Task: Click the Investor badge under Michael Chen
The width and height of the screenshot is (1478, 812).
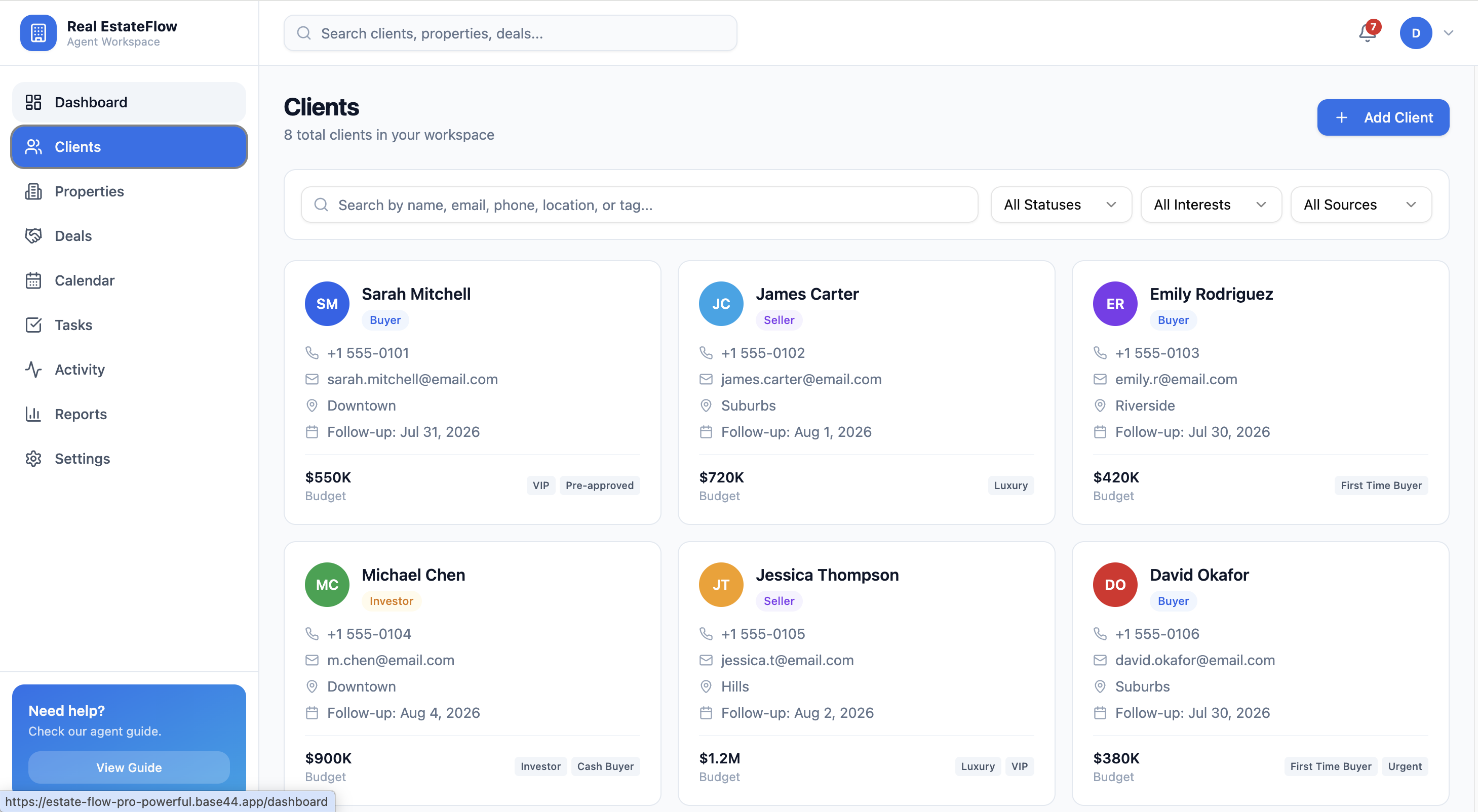Action: pos(392,601)
